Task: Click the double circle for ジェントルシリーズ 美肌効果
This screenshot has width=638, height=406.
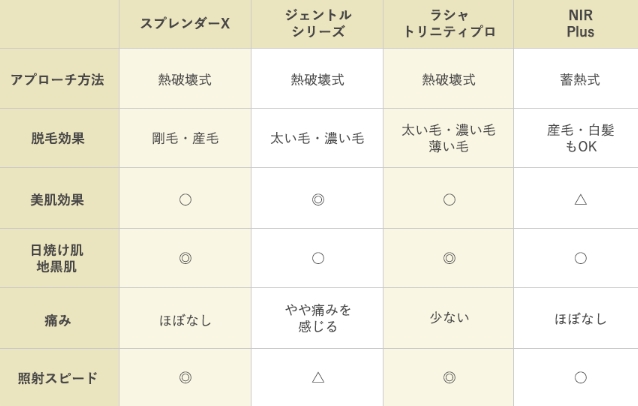Action: (318, 200)
